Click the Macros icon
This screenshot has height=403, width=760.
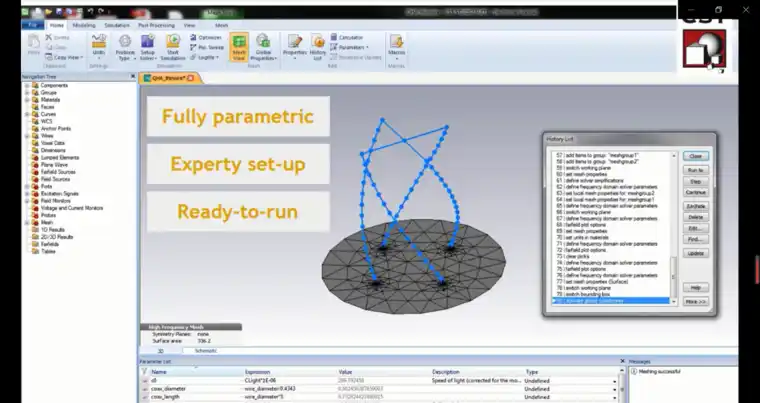(x=396, y=46)
